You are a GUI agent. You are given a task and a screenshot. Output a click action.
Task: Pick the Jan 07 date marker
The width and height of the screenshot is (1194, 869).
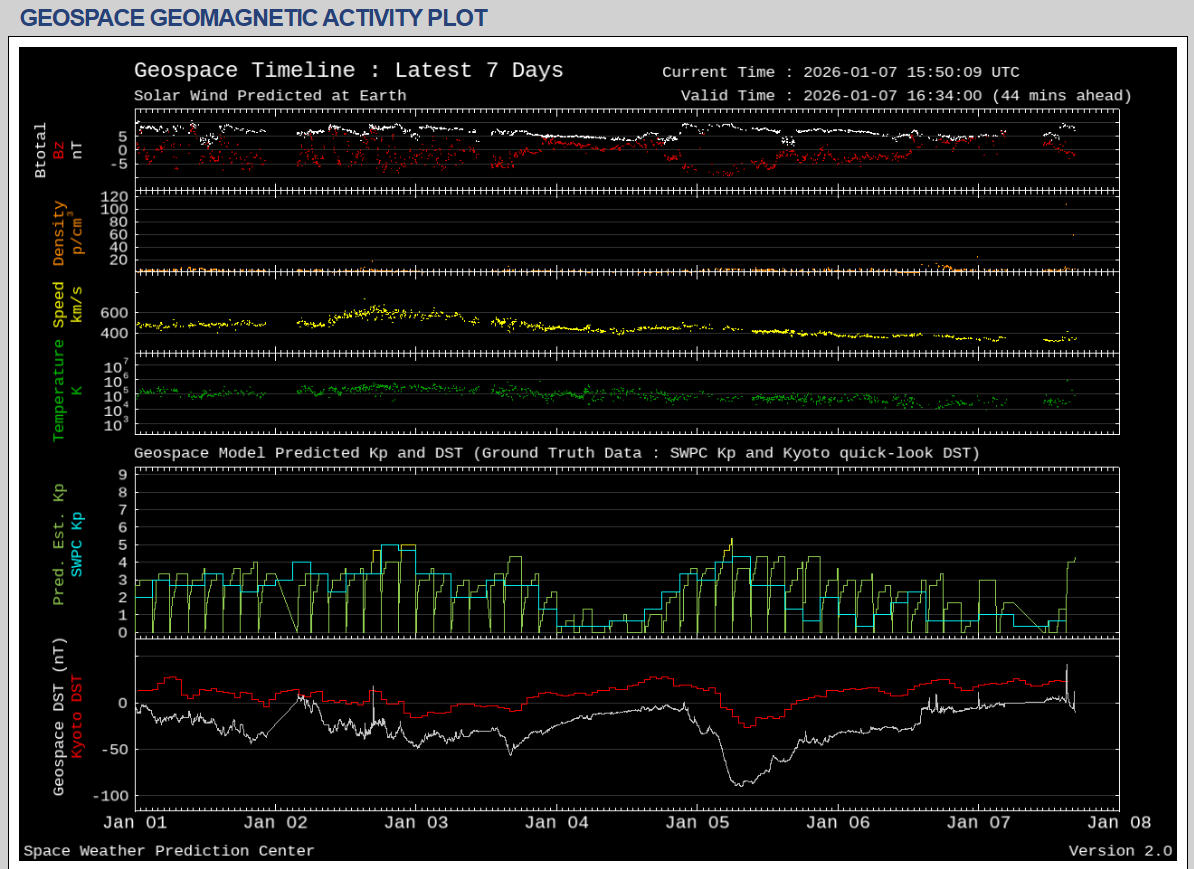(x=978, y=823)
